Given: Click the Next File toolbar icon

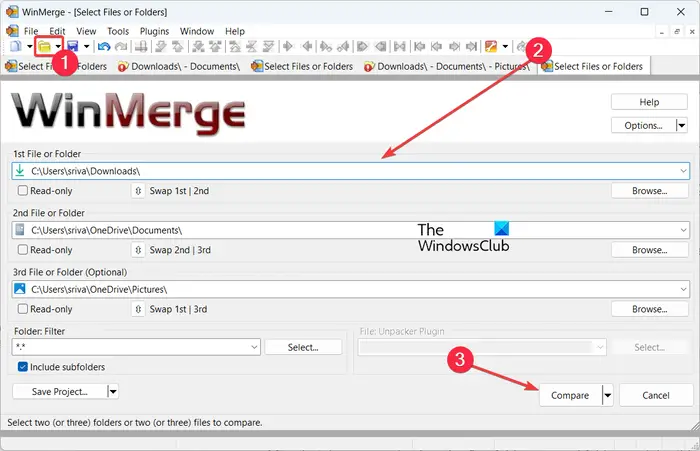Looking at the screenshot, I should [454, 46].
